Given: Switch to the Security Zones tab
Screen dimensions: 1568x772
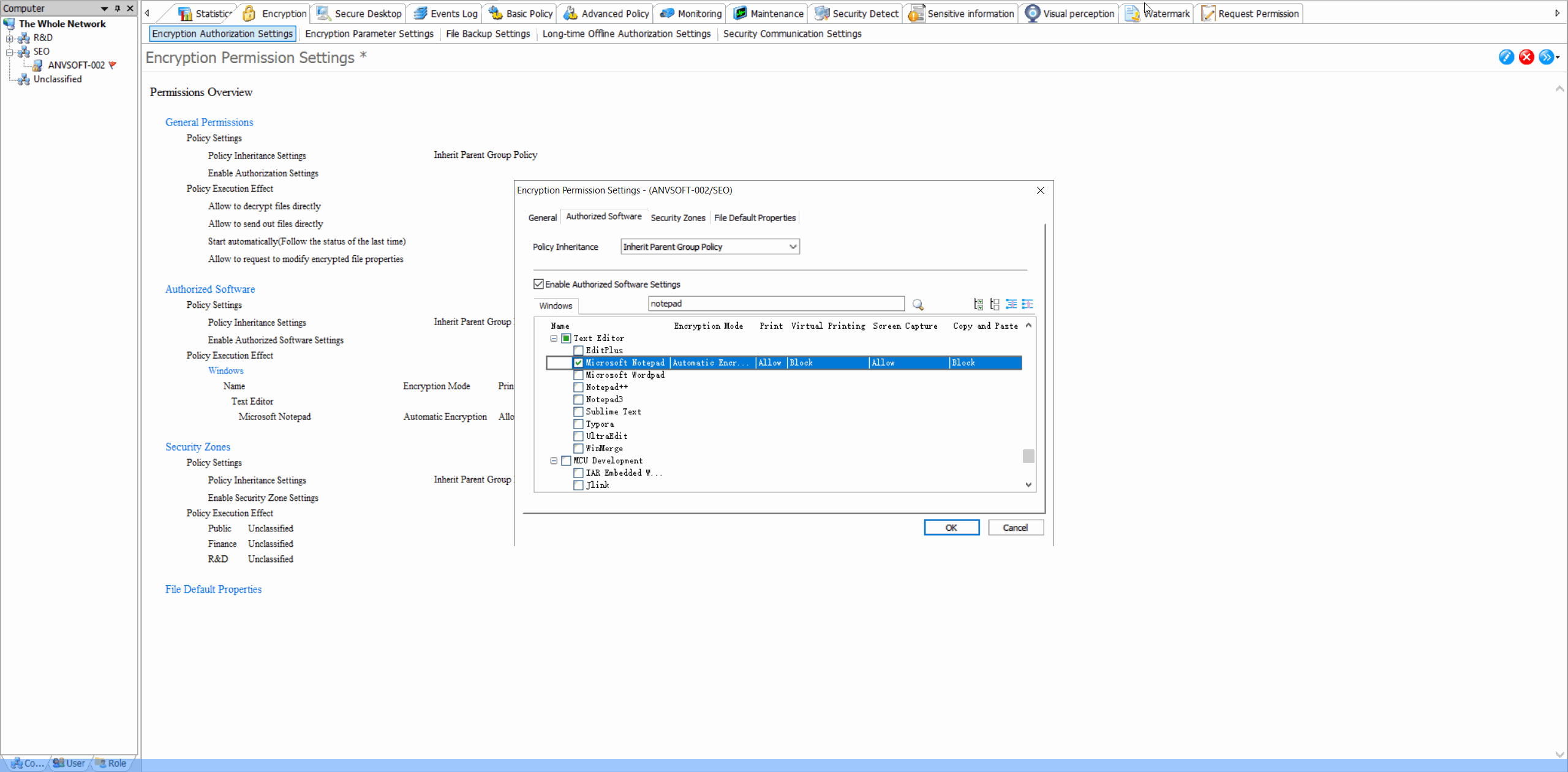Looking at the screenshot, I should click(677, 217).
